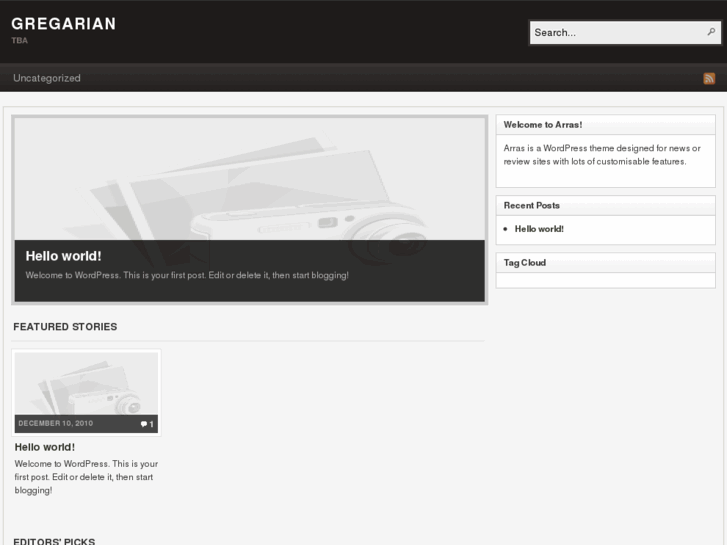Click the DECEMBER 10, 2010 date label
727x545 pixels.
point(56,423)
